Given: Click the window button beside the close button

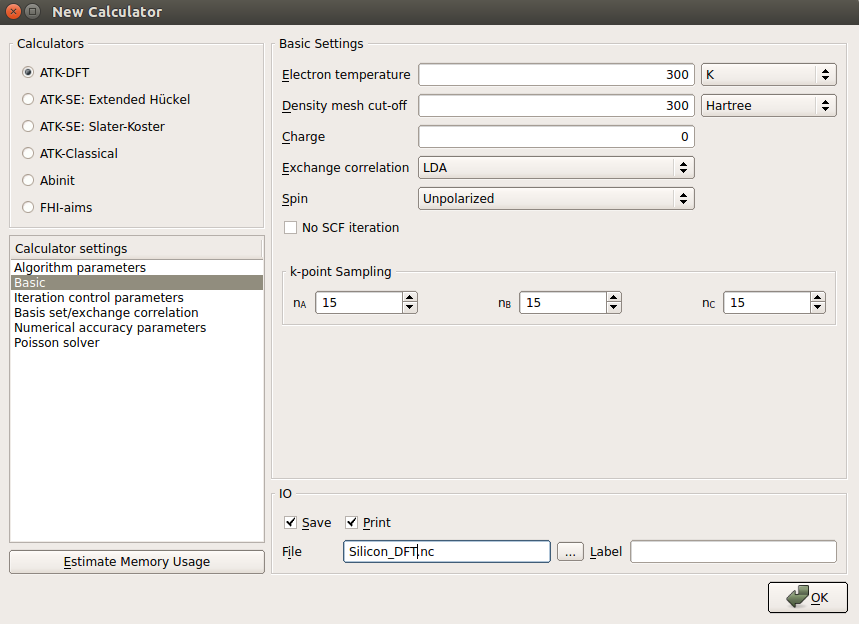Looking at the screenshot, I should [33, 12].
